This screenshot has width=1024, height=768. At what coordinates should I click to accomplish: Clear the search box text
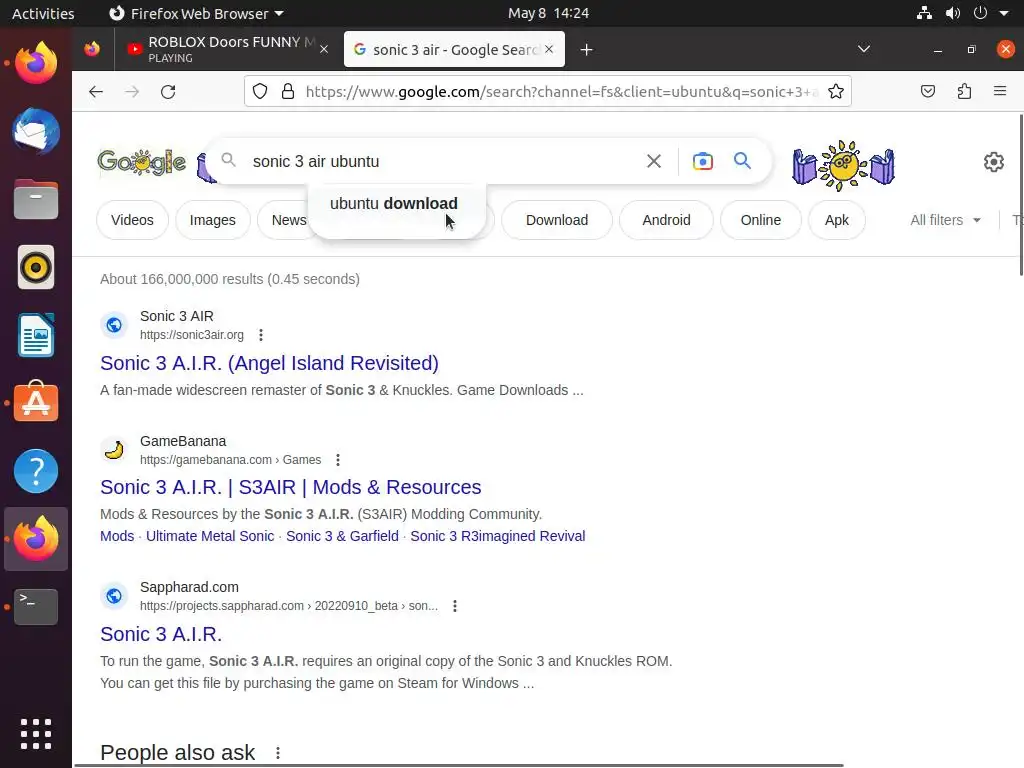pyautogui.click(x=654, y=161)
